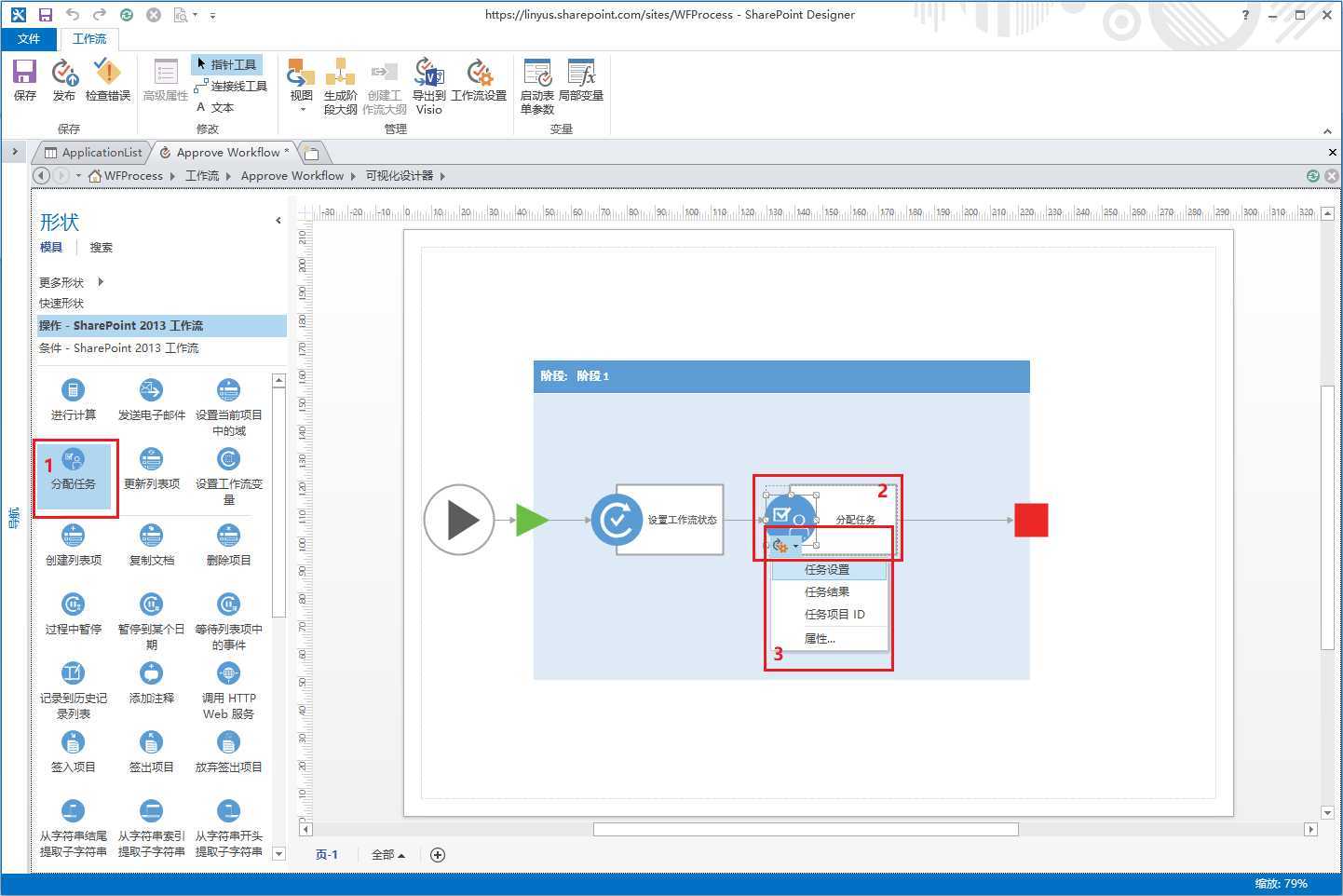Run the 检查错误 check errors tool
This screenshot has height=896, width=1343.
[107, 80]
